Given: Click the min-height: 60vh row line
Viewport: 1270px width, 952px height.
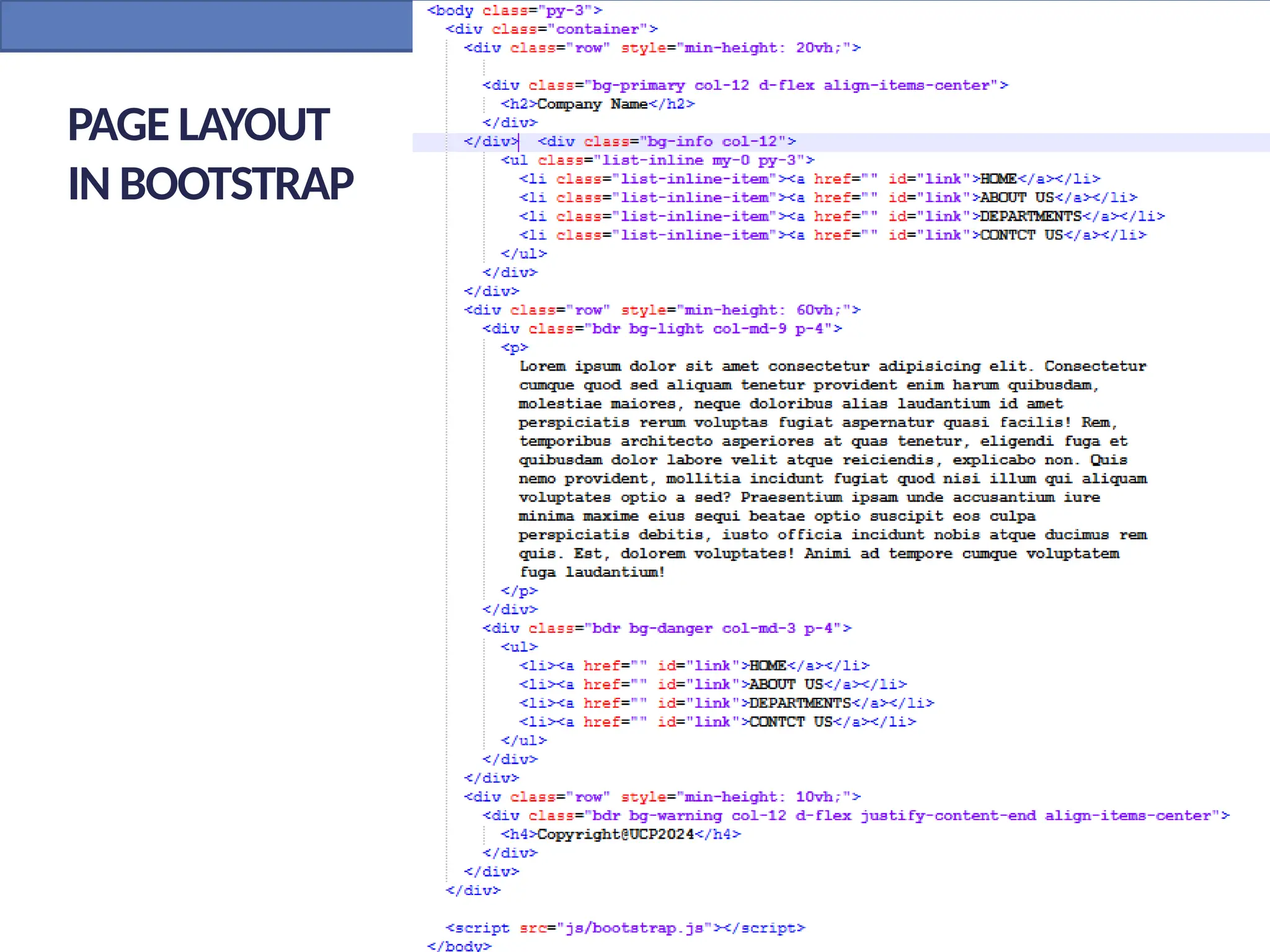Looking at the screenshot, I should [662, 310].
